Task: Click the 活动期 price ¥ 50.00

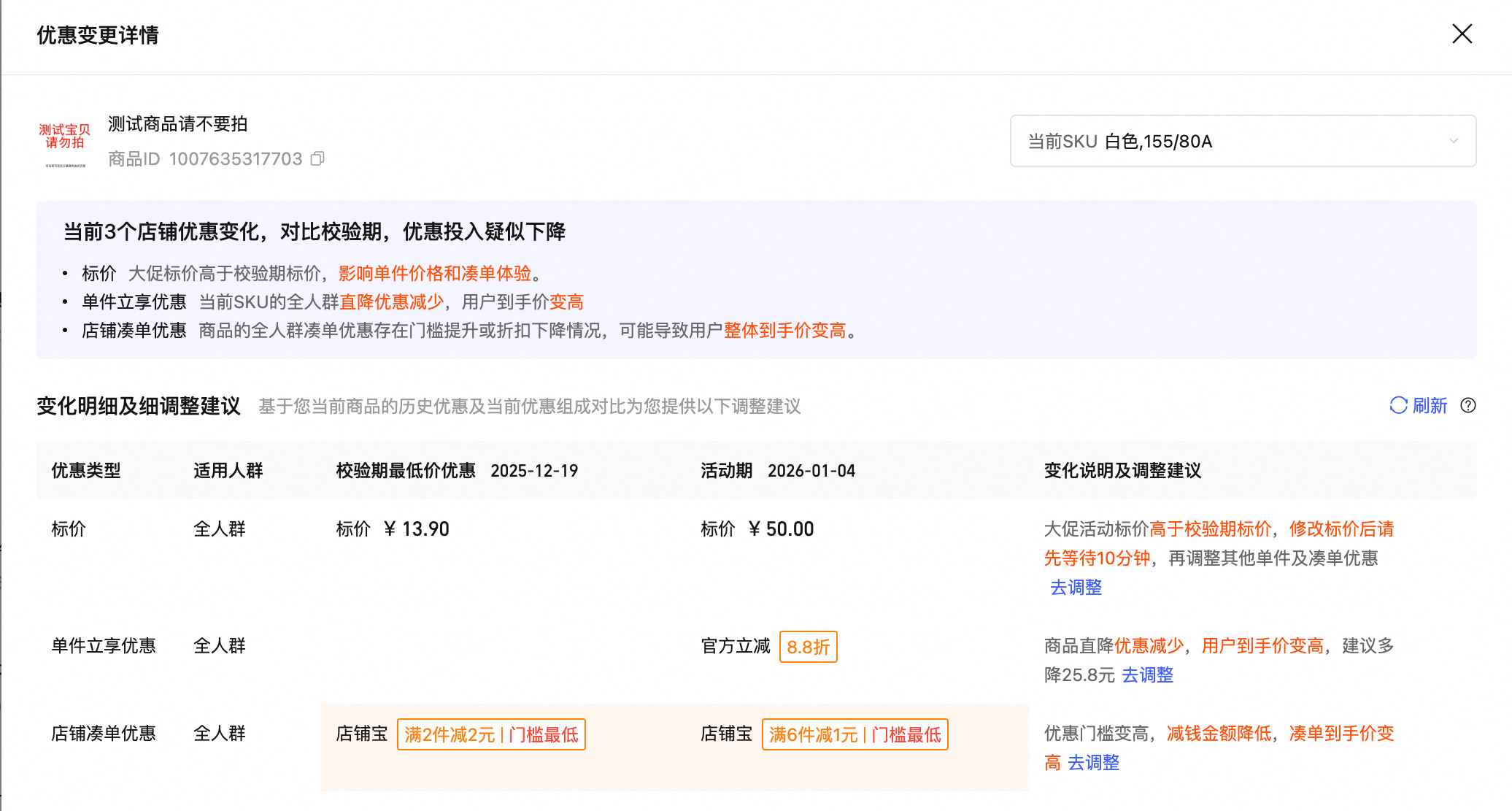Action: pyautogui.click(x=781, y=529)
